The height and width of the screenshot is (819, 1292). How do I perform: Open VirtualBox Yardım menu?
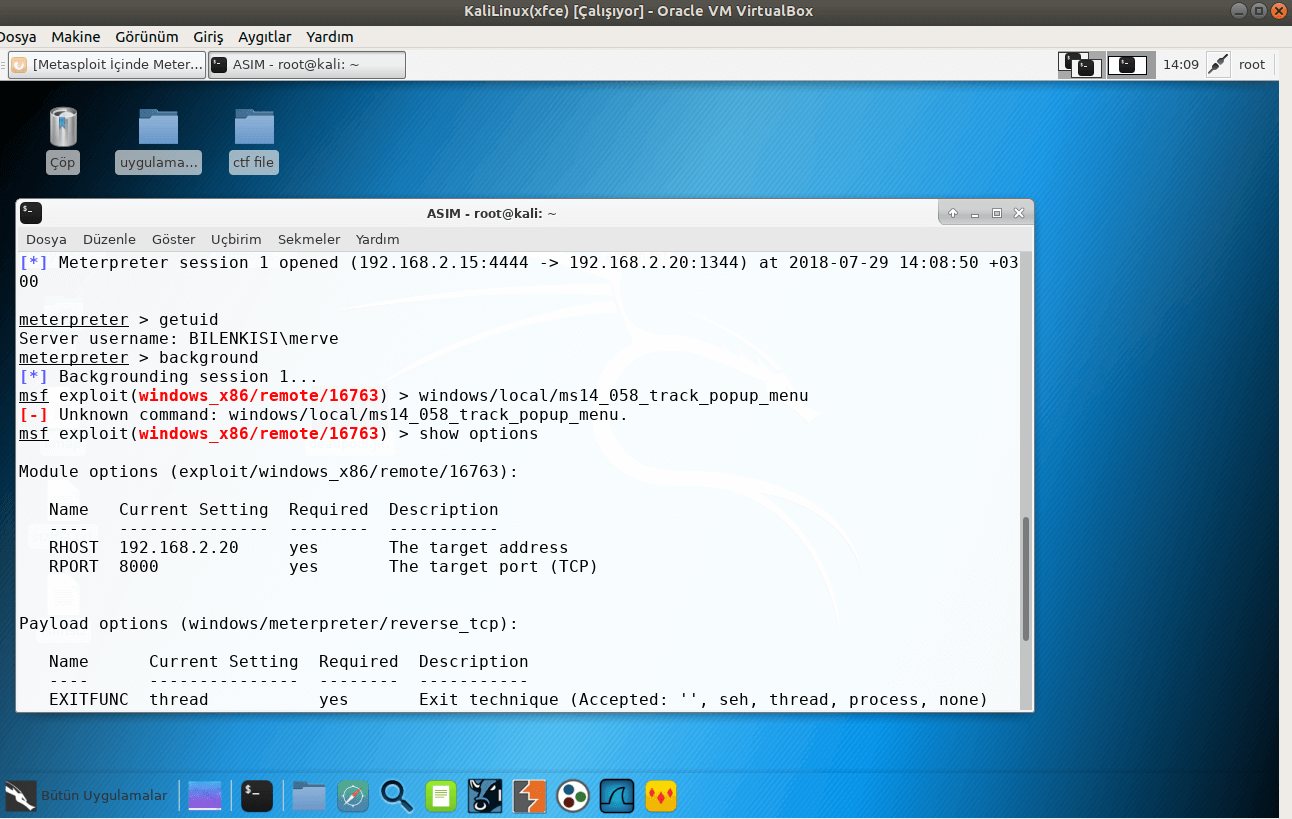tap(330, 37)
